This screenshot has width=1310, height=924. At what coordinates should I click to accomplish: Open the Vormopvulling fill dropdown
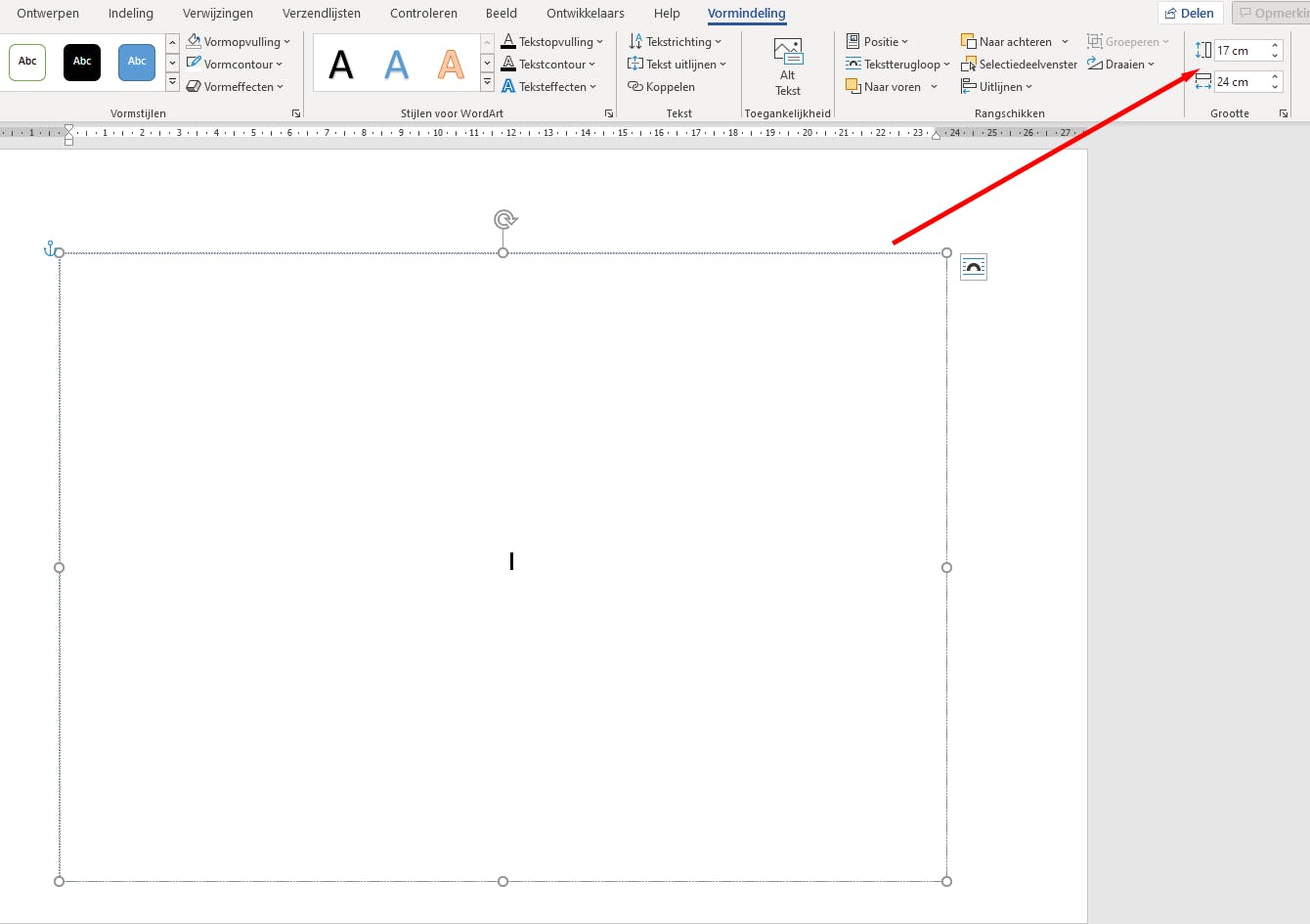239,42
